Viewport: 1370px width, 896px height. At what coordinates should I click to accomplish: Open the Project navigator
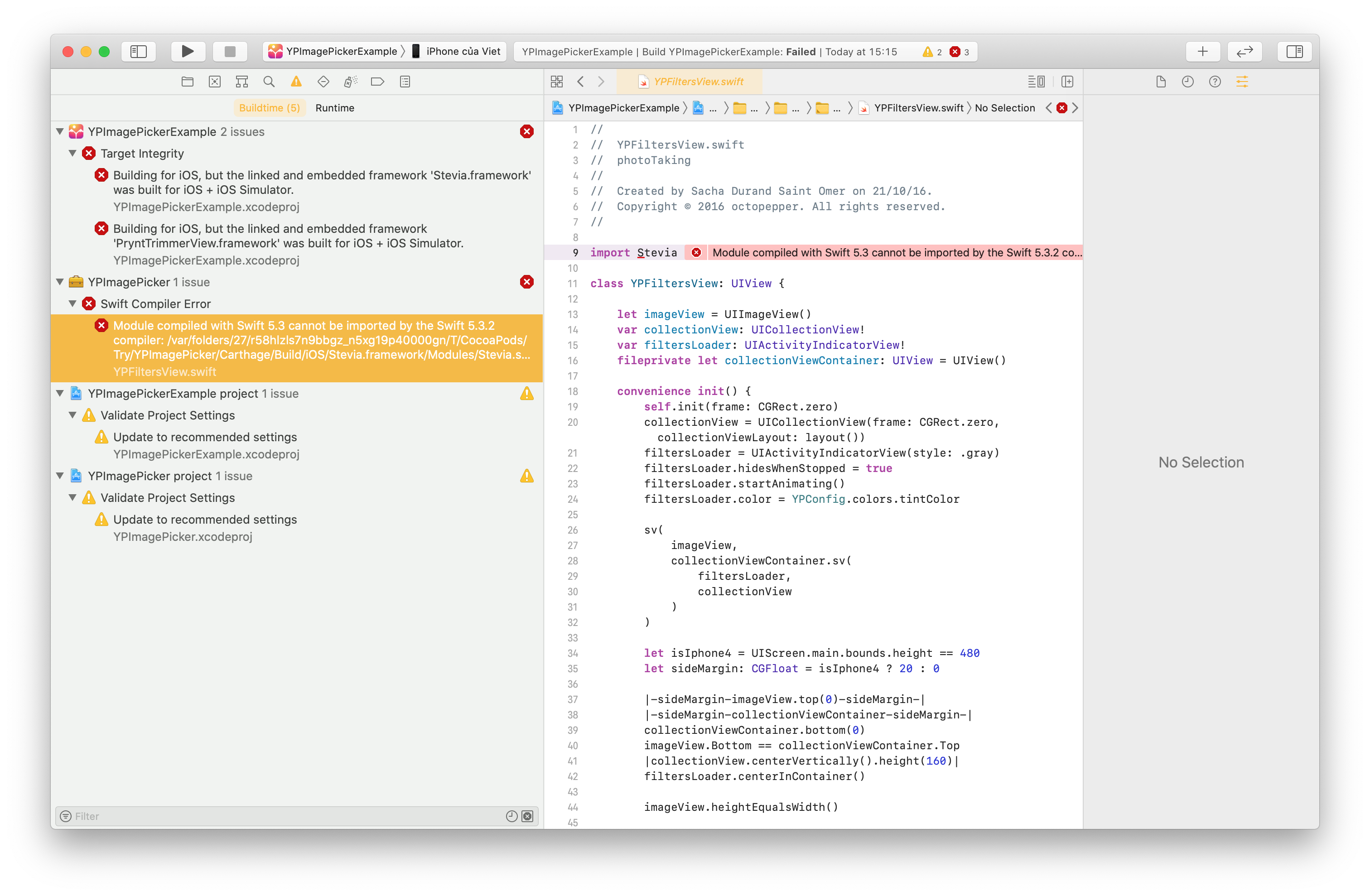(187, 81)
